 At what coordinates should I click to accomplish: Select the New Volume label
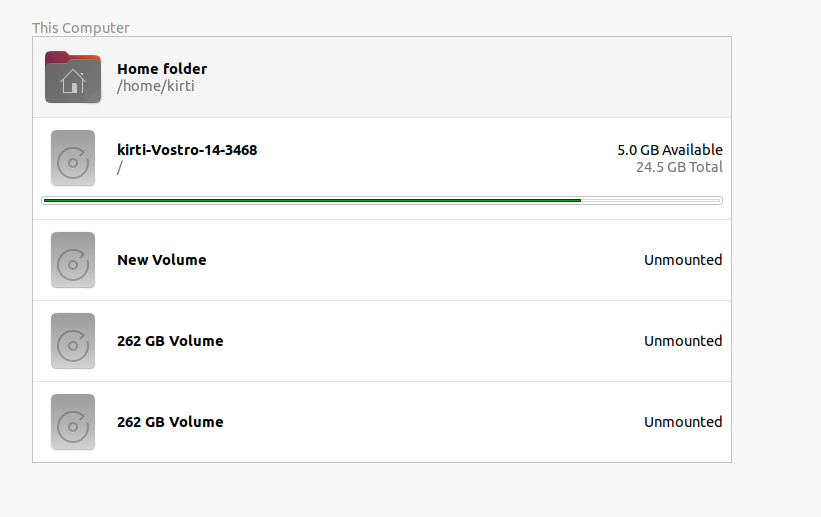coord(162,260)
